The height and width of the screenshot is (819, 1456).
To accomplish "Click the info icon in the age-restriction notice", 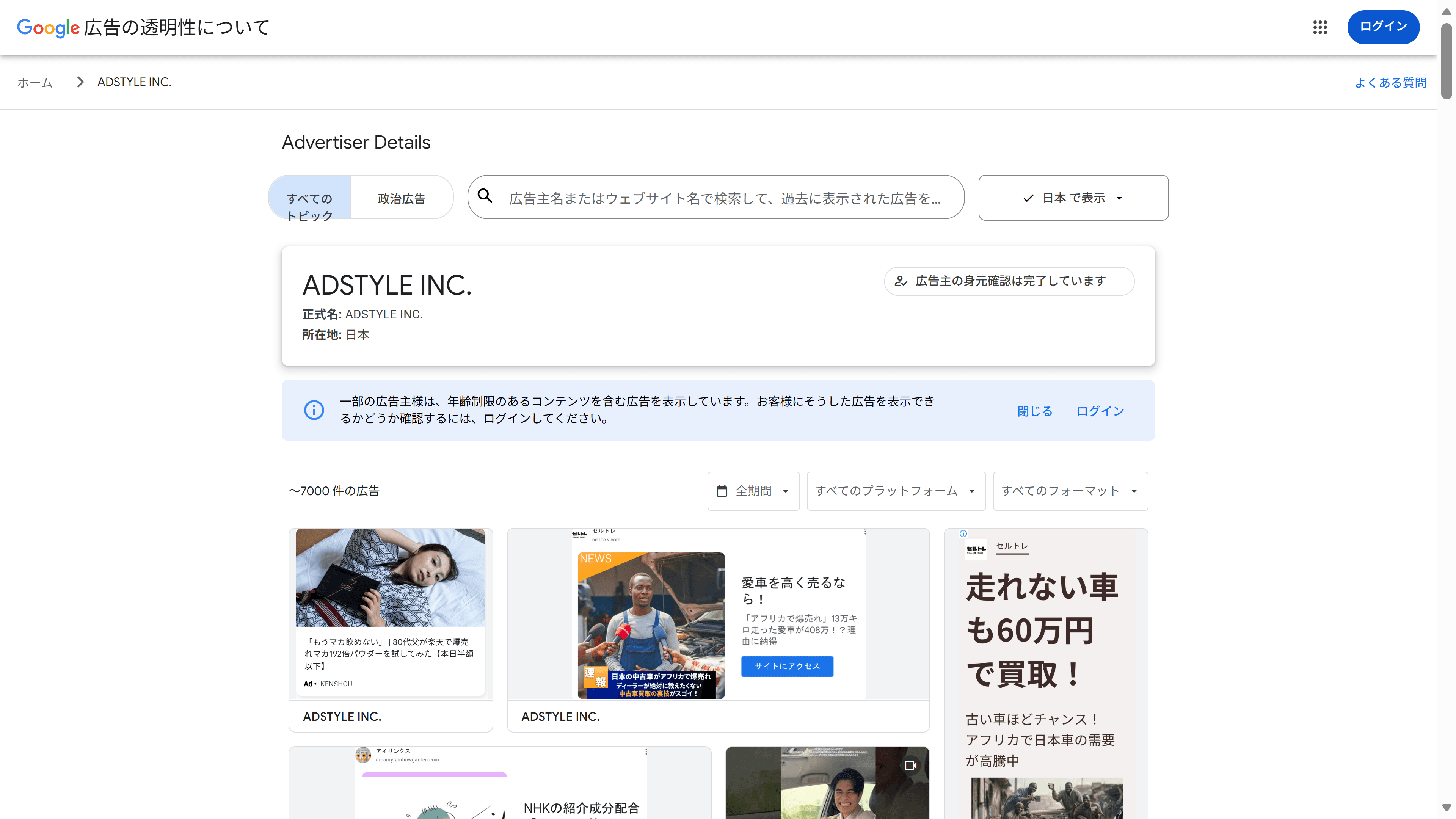I will pos(314,410).
